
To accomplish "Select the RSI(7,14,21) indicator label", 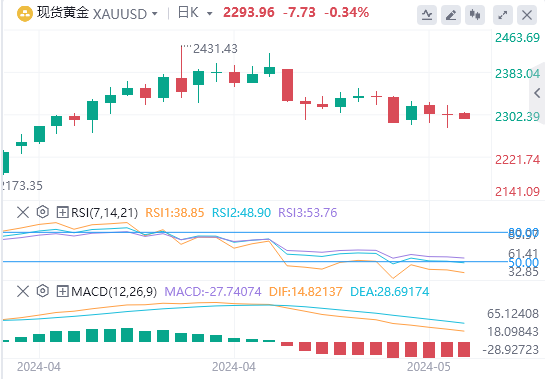I will 105,212.
